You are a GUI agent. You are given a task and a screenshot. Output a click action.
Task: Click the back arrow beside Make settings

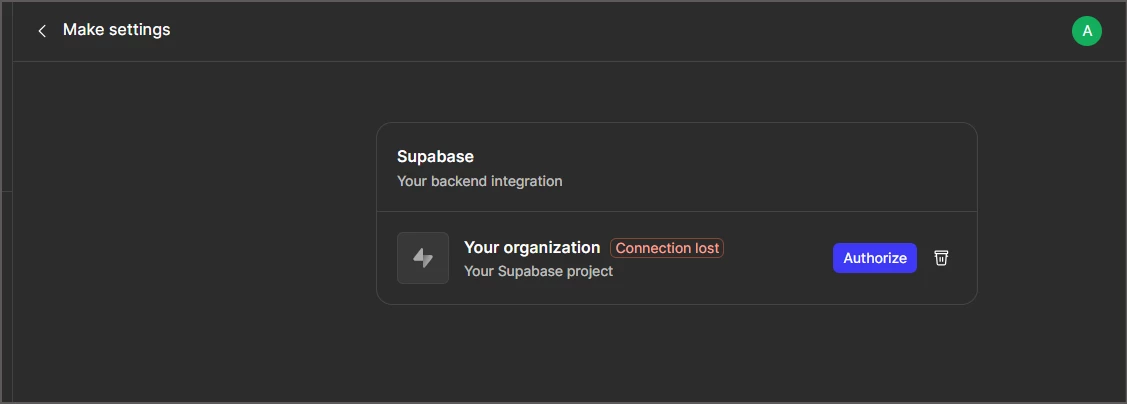[x=42, y=31]
